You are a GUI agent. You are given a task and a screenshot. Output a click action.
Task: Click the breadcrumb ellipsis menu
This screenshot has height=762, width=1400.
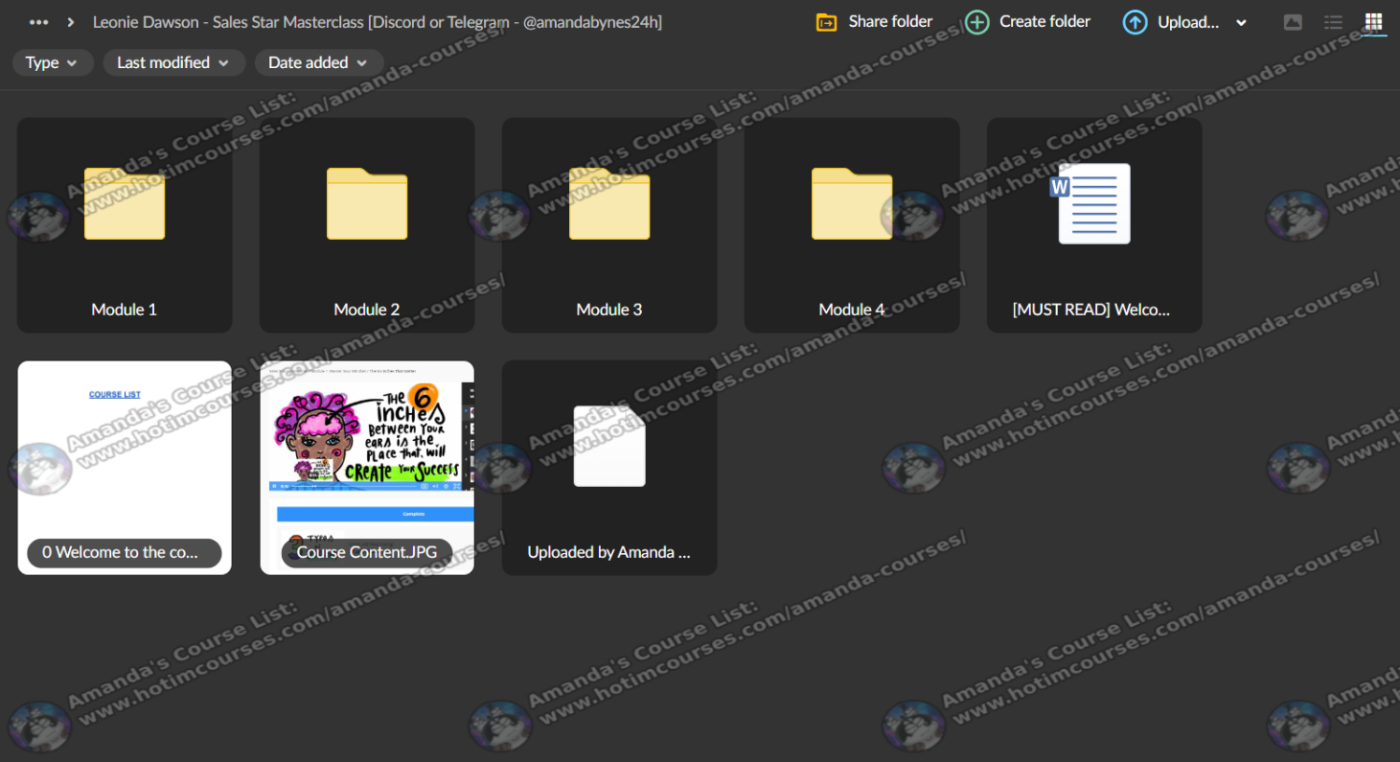coord(39,22)
